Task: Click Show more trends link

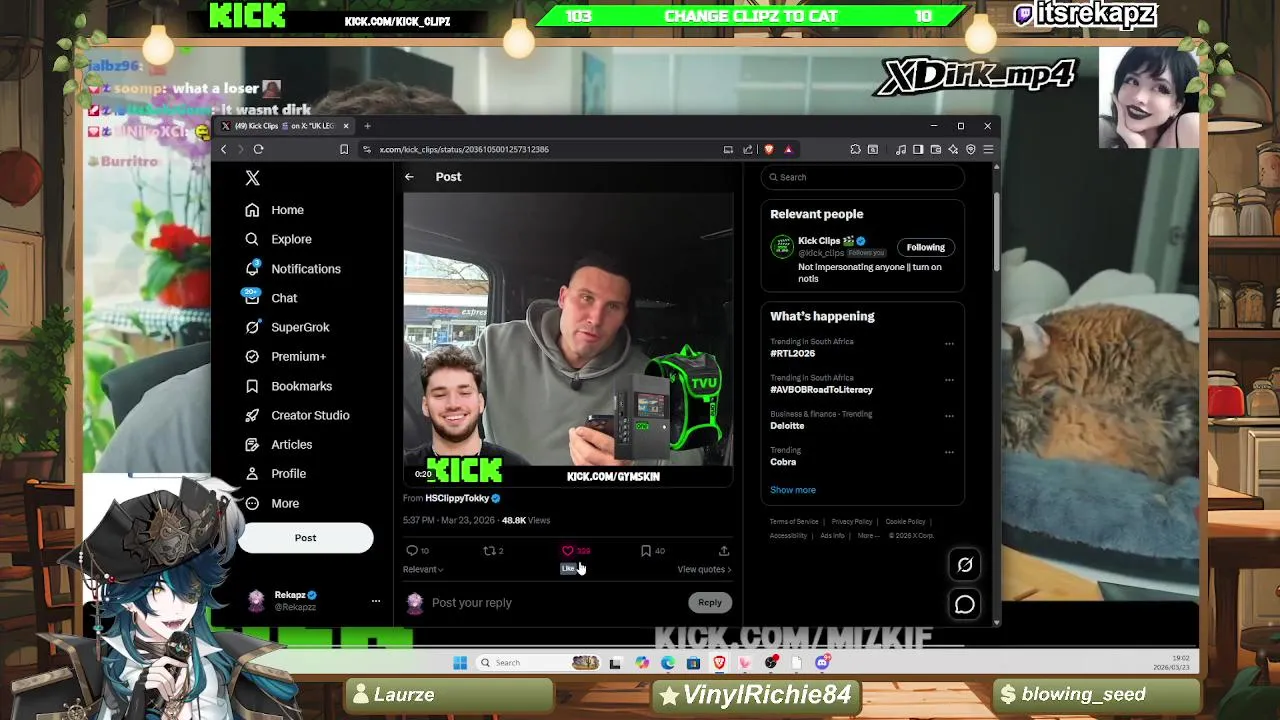Action: (x=793, y=490)
